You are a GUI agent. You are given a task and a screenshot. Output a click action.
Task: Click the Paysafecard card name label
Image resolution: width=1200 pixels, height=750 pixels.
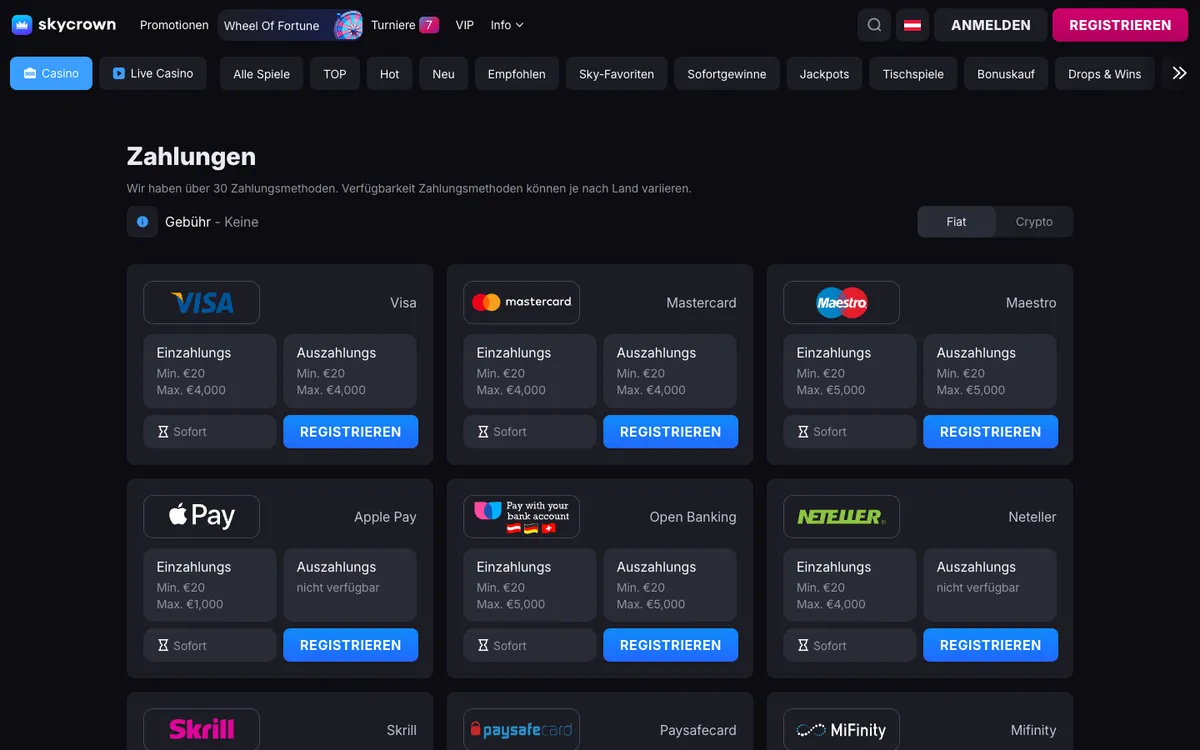(698, 731)
